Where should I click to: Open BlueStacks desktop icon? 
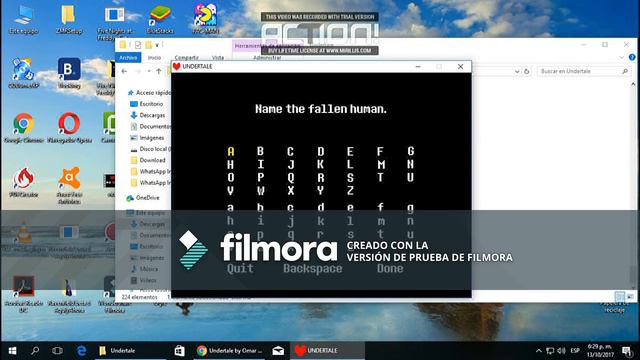[x=160, y=19]
